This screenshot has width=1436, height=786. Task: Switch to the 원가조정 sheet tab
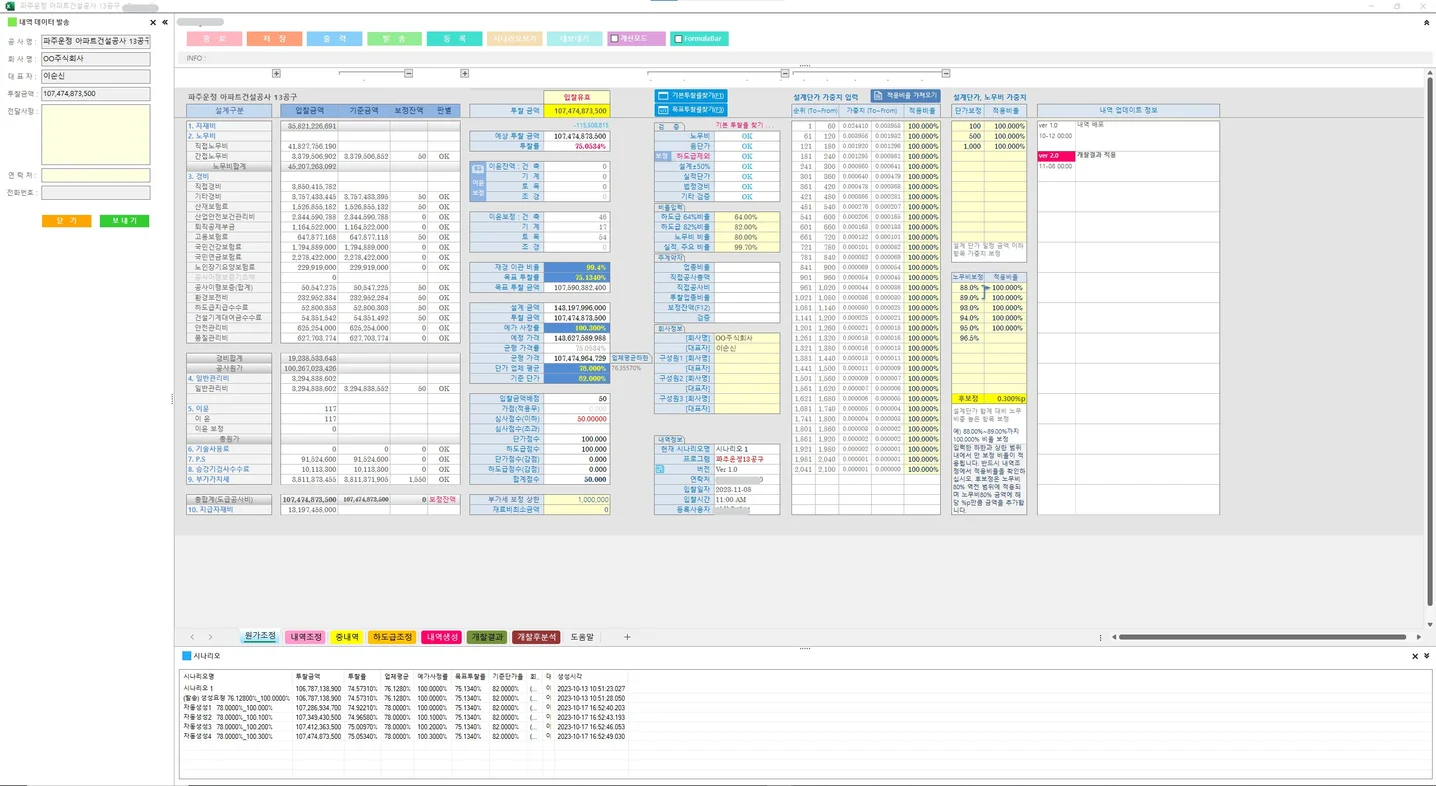(260, 636)
